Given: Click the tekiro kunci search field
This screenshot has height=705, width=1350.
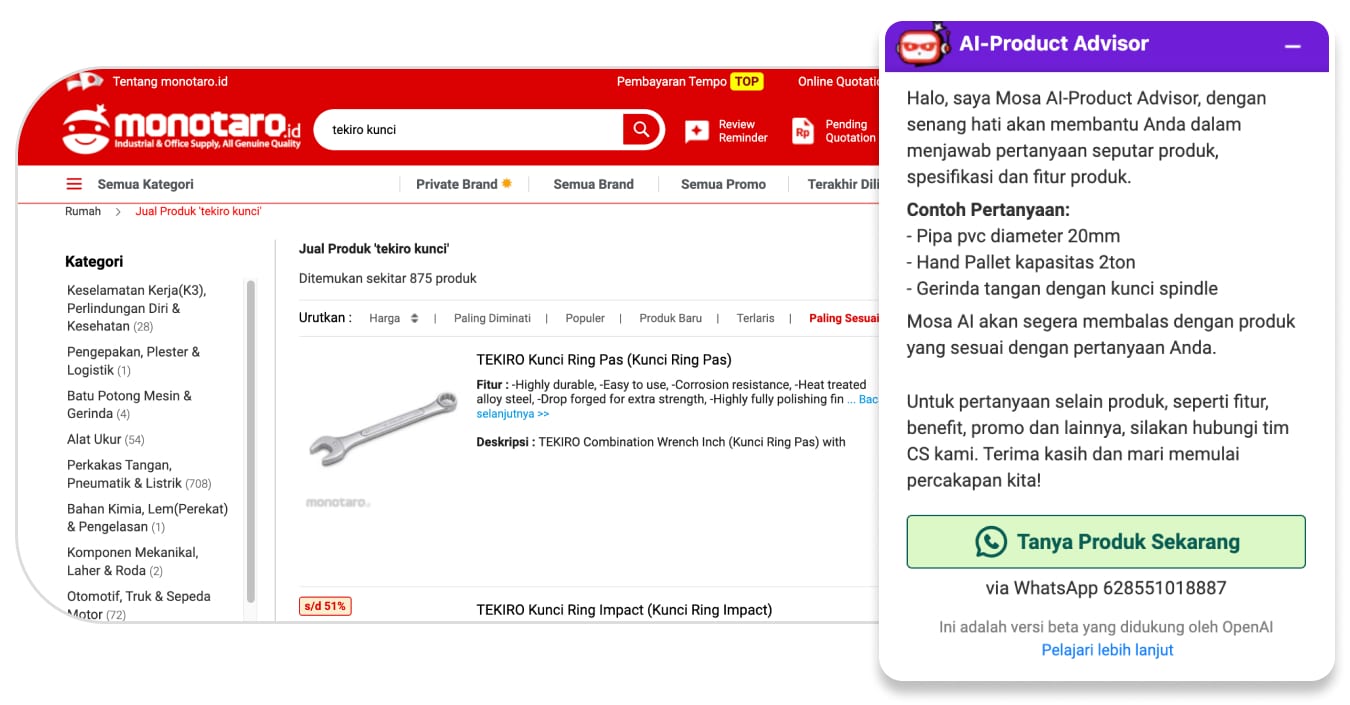Looking at the screenshot, I should coord(470,129).
